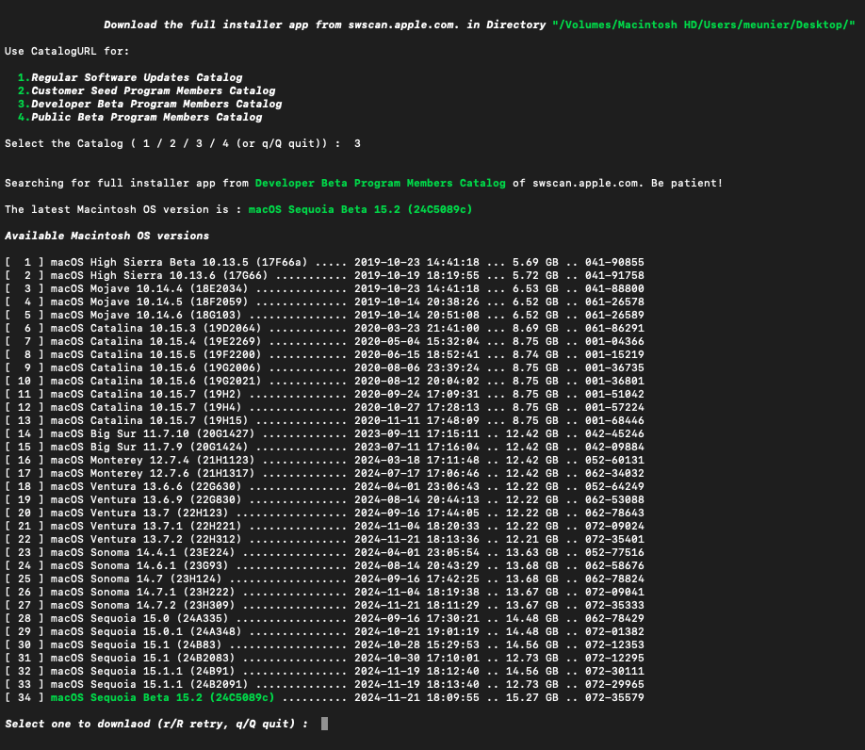
Task: Click the macOS Ventura 13.7.2 (22H312) entry
Action: click(x=324, y=540)
